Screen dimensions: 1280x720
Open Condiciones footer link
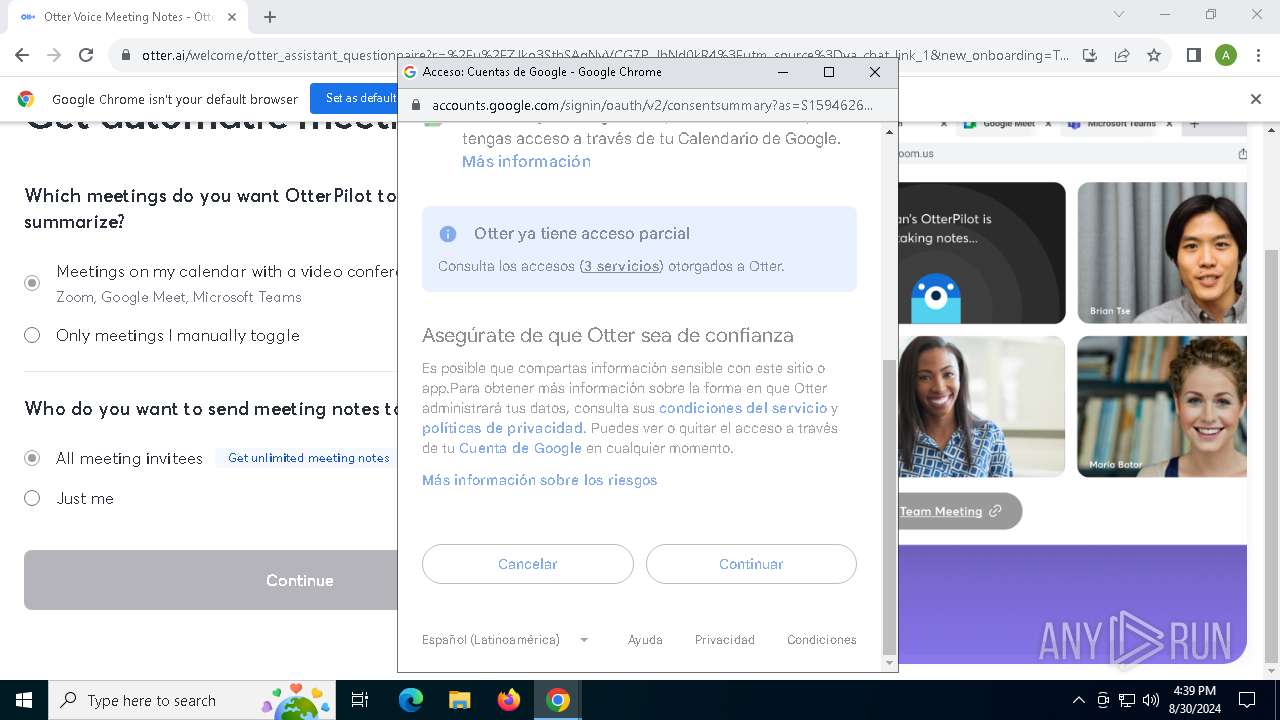click(x=822, y=640)
